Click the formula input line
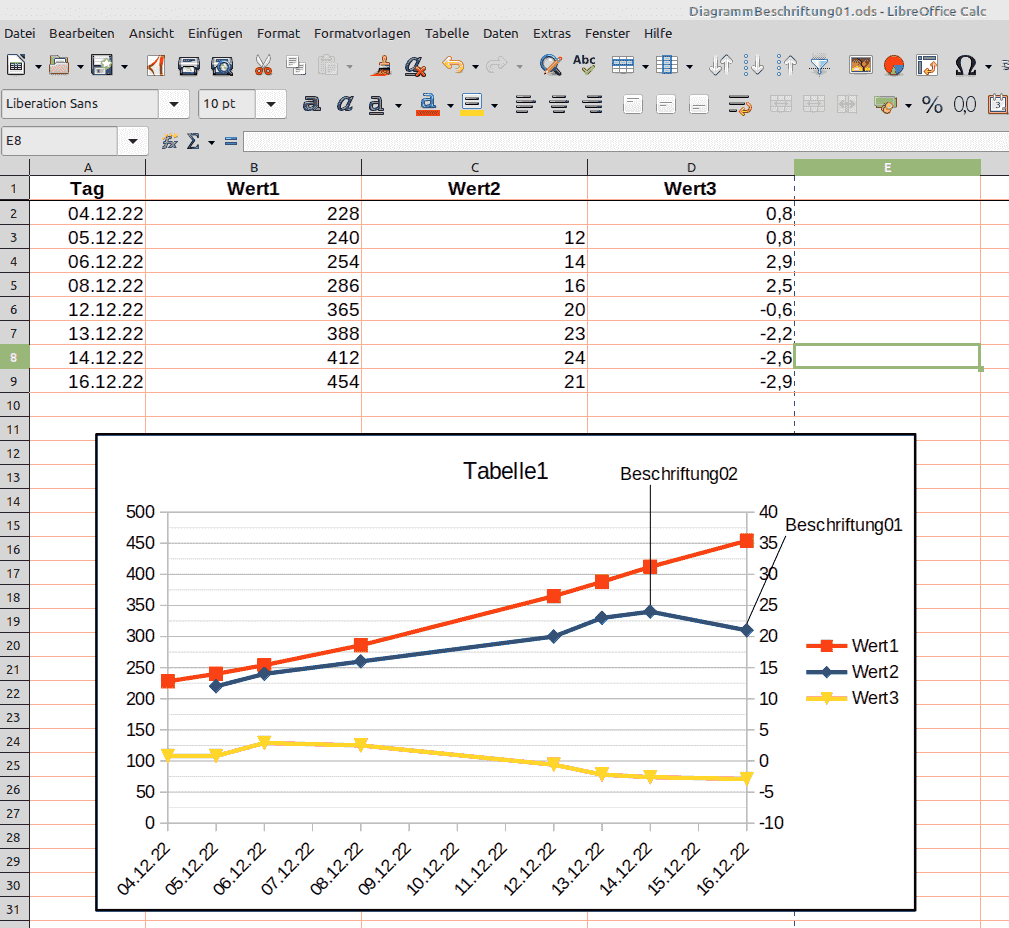 point(626,141)
